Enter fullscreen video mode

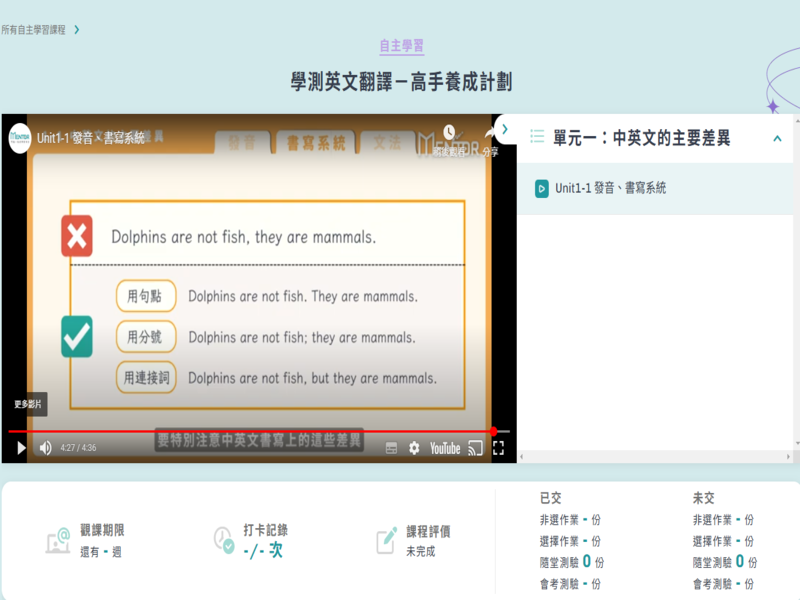pos(498,448)
